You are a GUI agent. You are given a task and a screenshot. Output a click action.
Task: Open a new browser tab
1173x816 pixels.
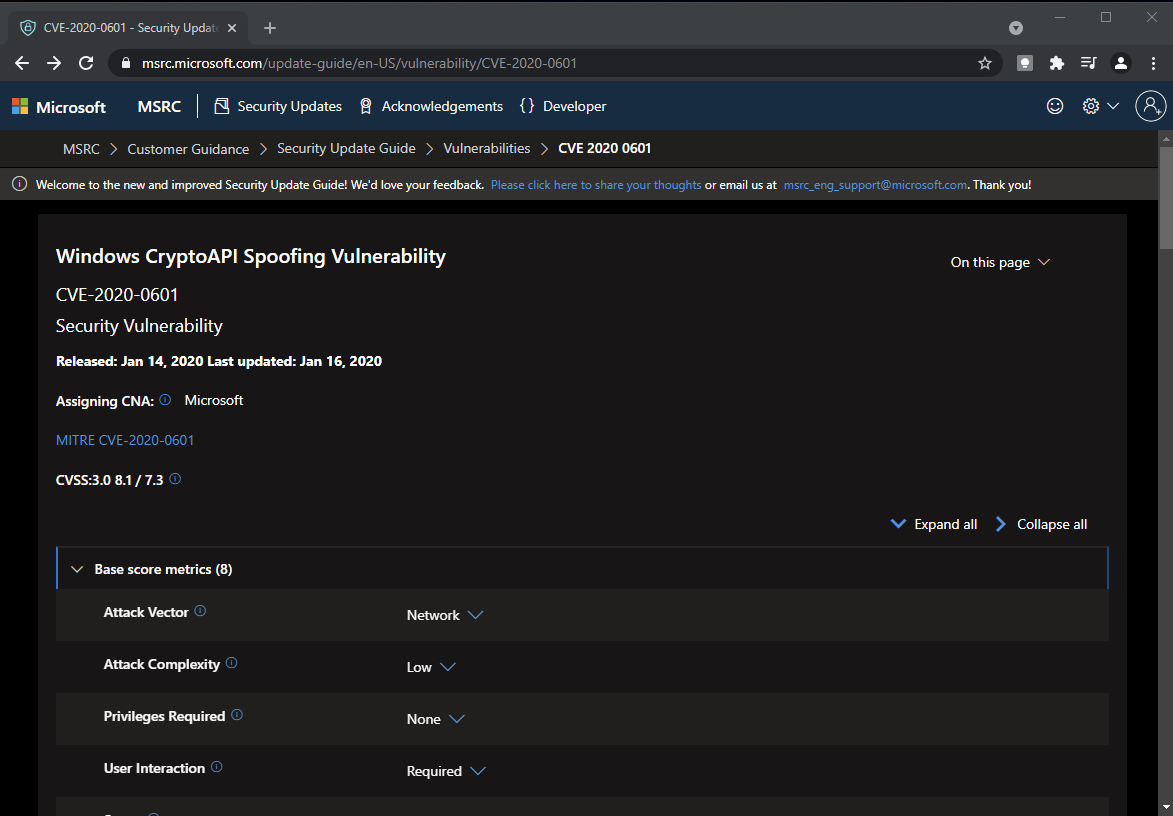coord(270,28)
